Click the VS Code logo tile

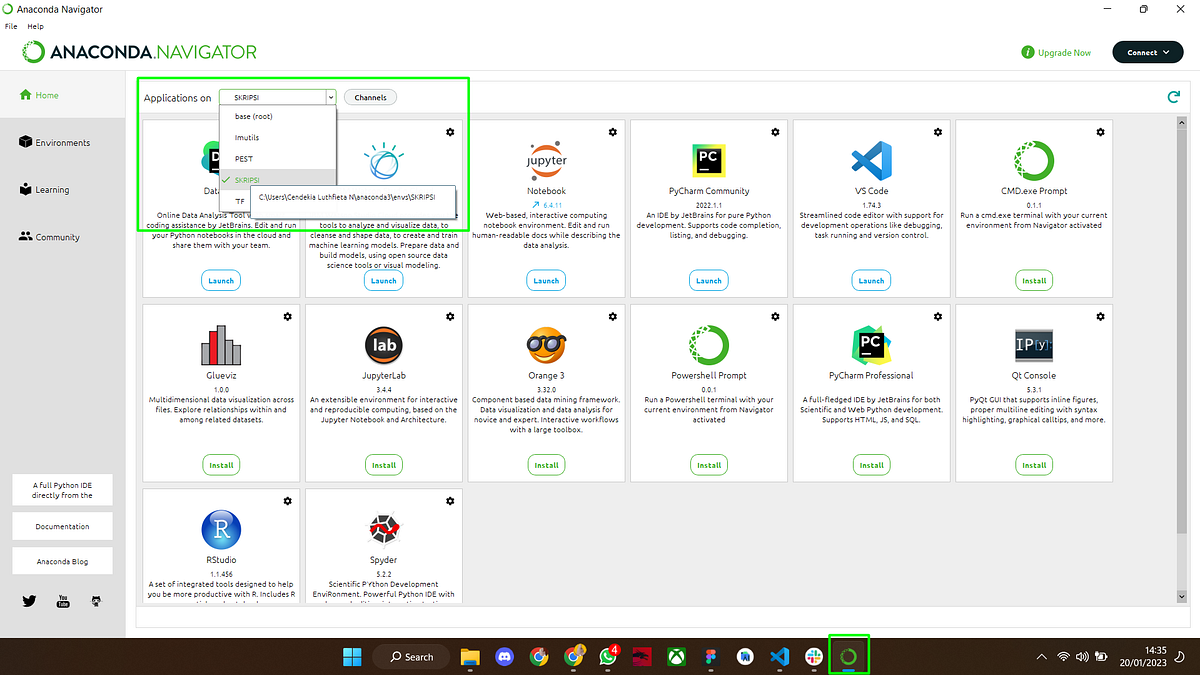coord(871,160)
